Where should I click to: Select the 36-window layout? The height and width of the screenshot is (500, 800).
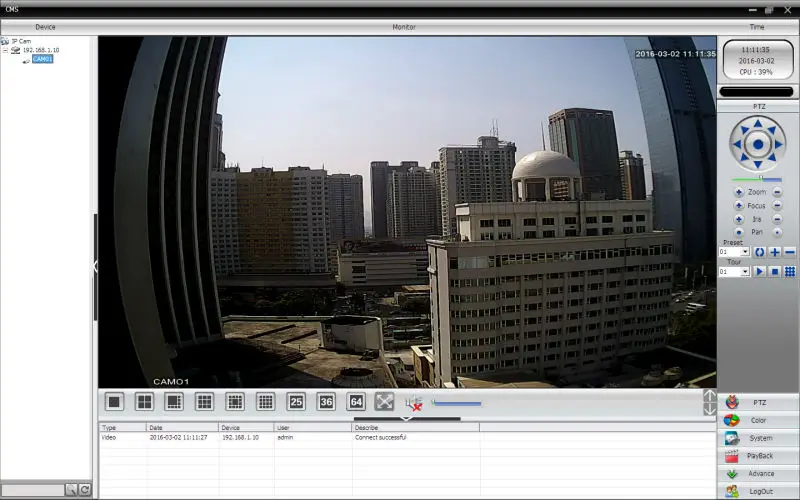[326, 402]
